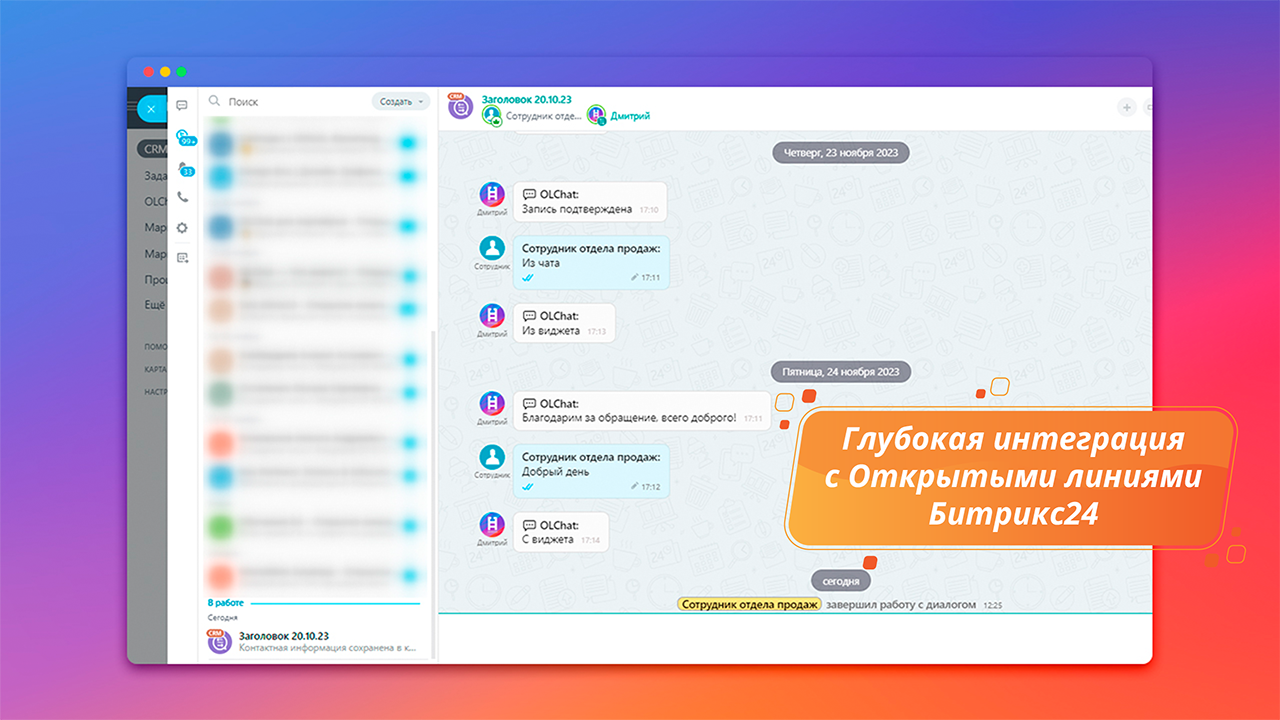Click the Из виджета message text
1280x720 pixels.
click(551, 331)
